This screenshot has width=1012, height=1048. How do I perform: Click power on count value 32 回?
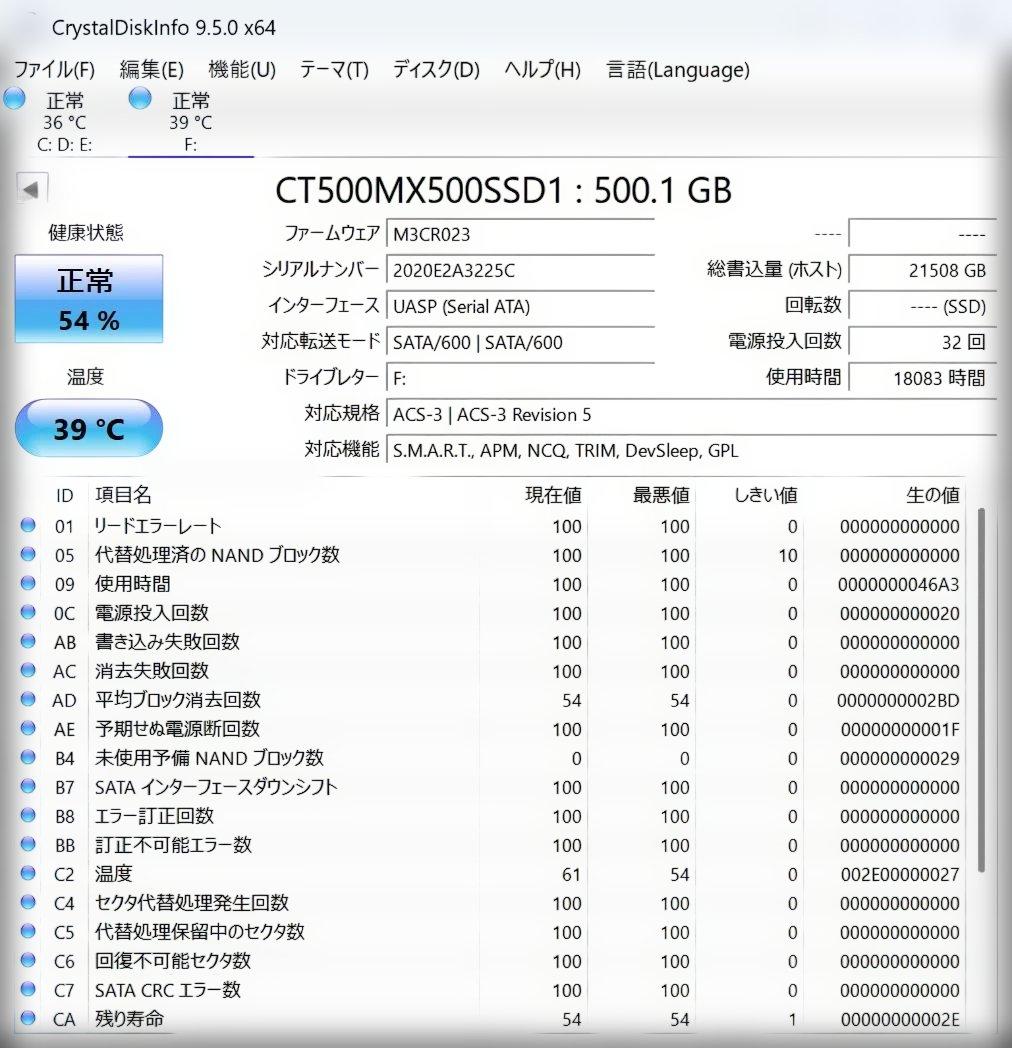(922, 343)
